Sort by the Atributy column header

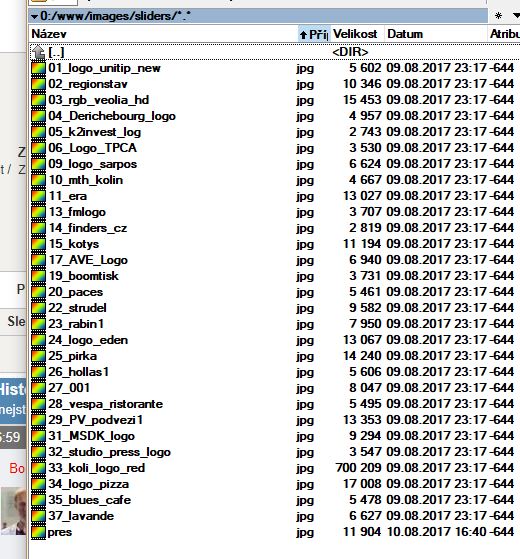coord(504,34)
